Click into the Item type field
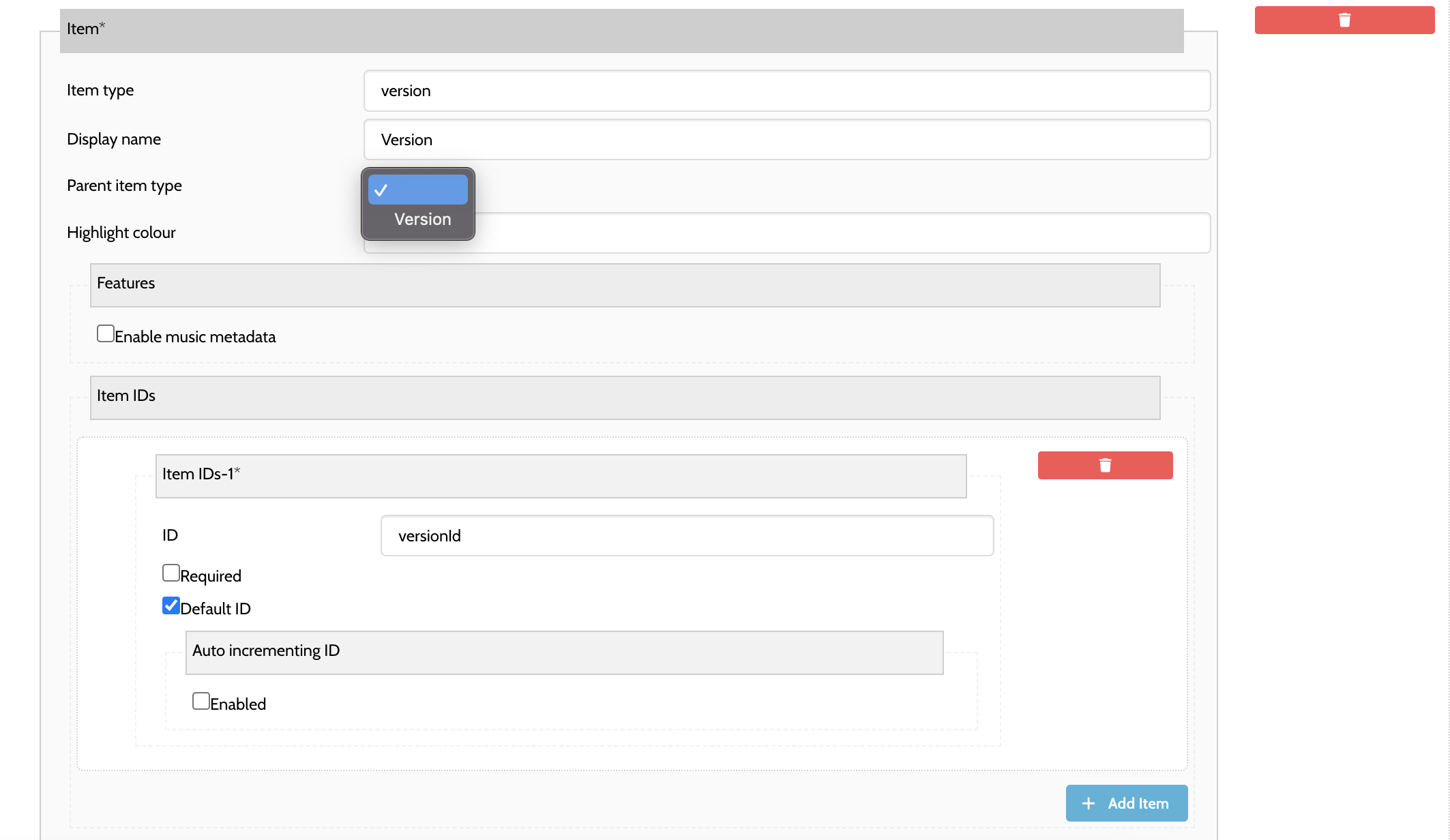The width and height of the screenshot is (1450, 840). pyautogui.click(x=786, y=91)
